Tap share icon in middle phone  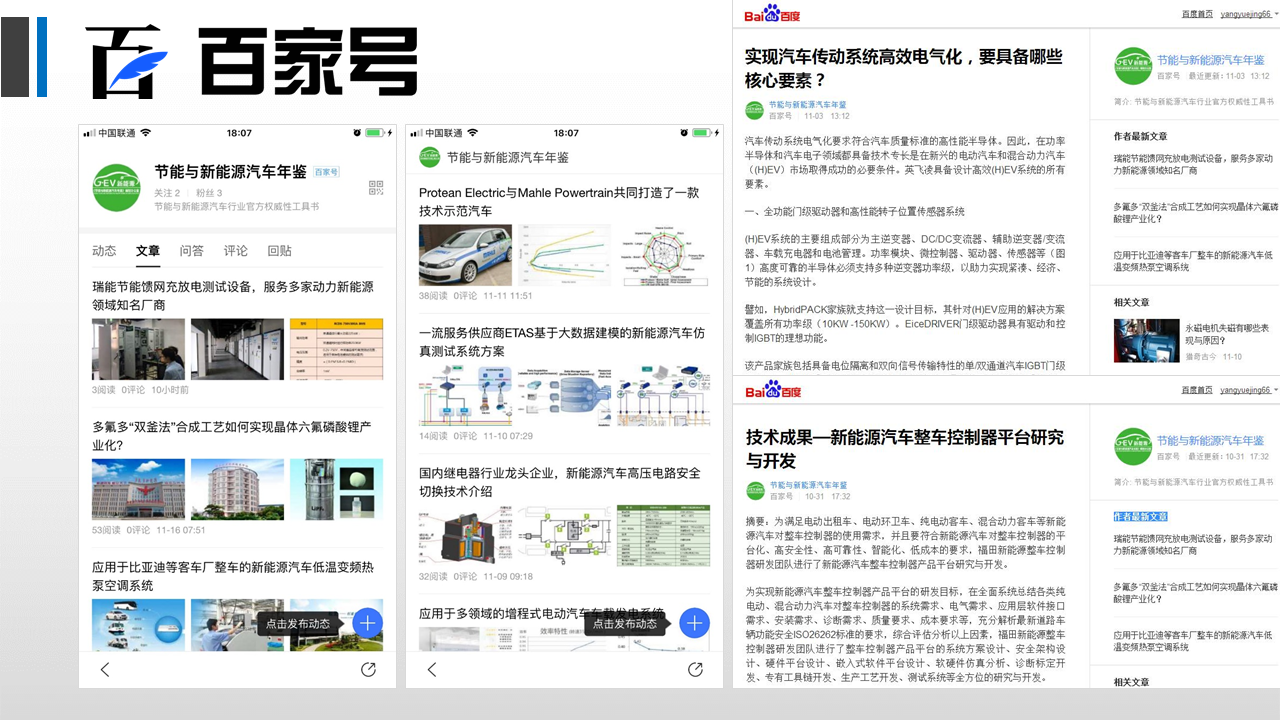click(695, 669)
